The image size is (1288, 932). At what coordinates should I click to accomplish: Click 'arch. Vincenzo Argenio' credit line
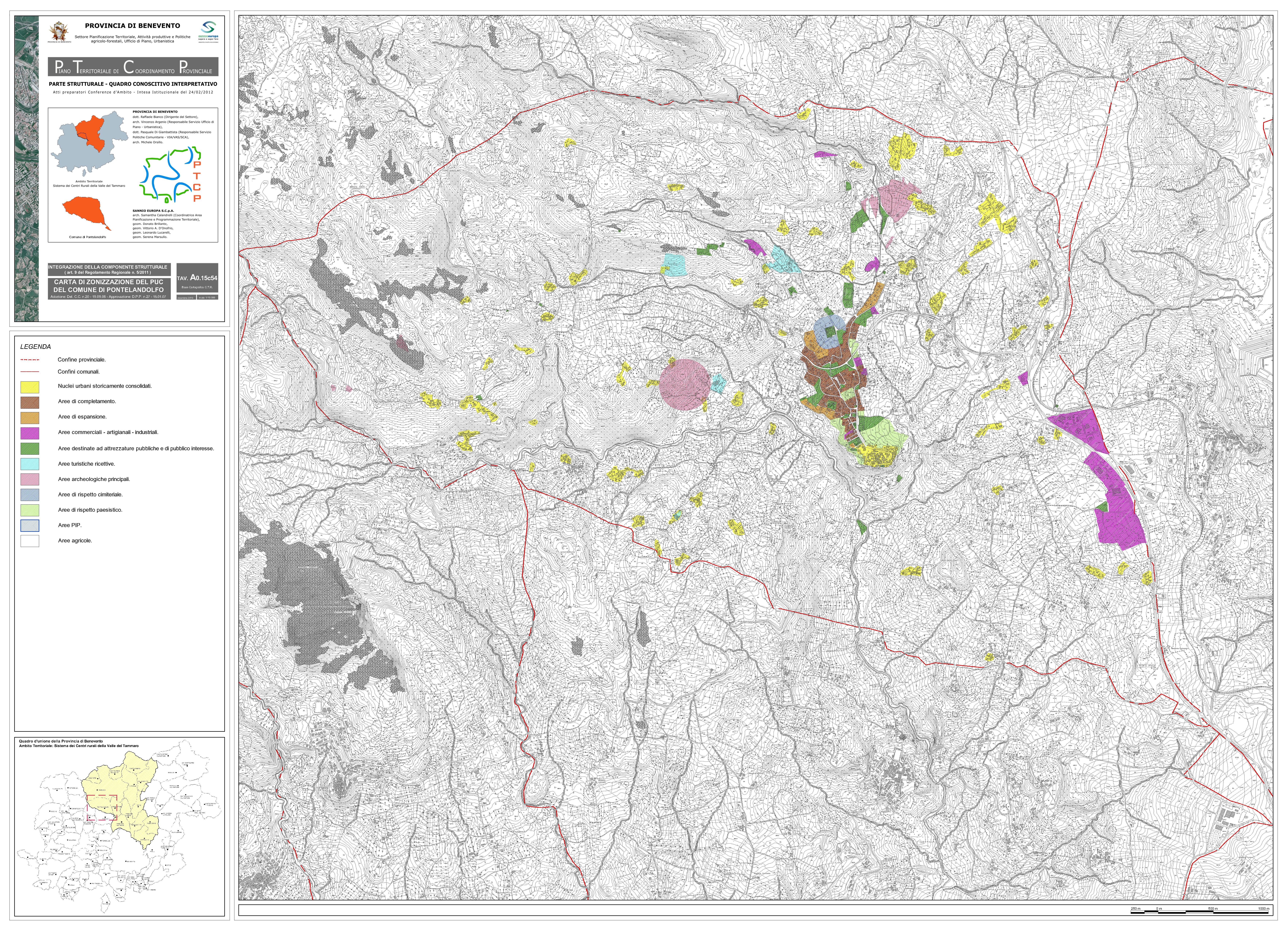pyautogui.click(x=173, y=122)
